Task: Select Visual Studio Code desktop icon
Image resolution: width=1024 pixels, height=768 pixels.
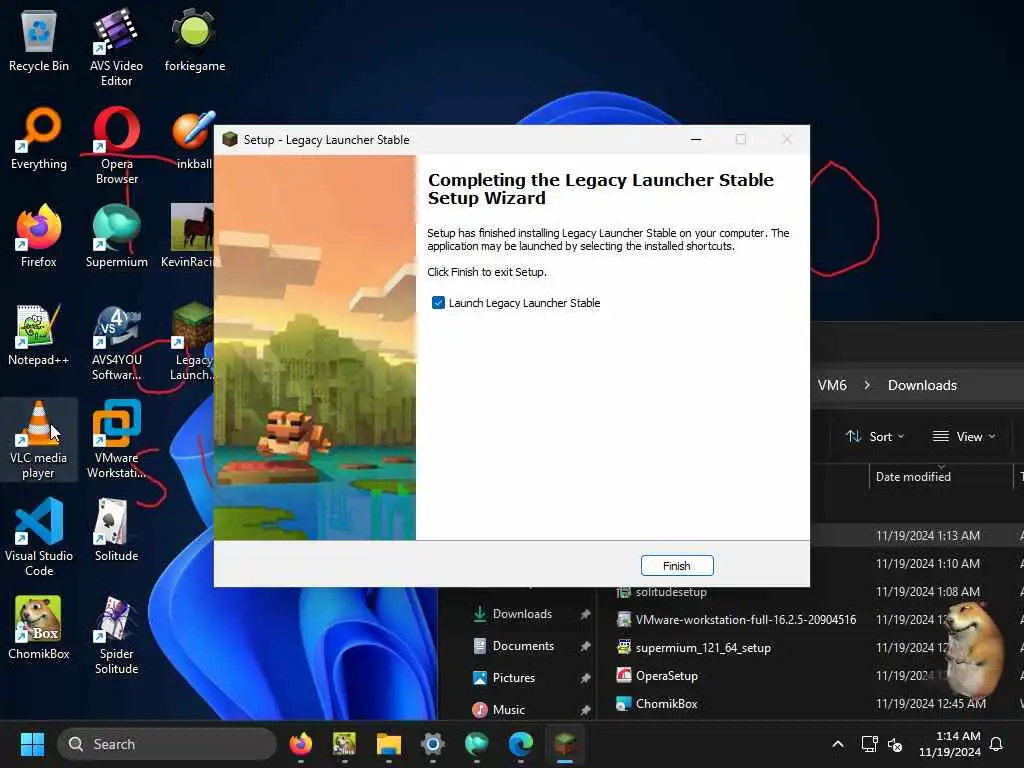Action: coord(39,537)
